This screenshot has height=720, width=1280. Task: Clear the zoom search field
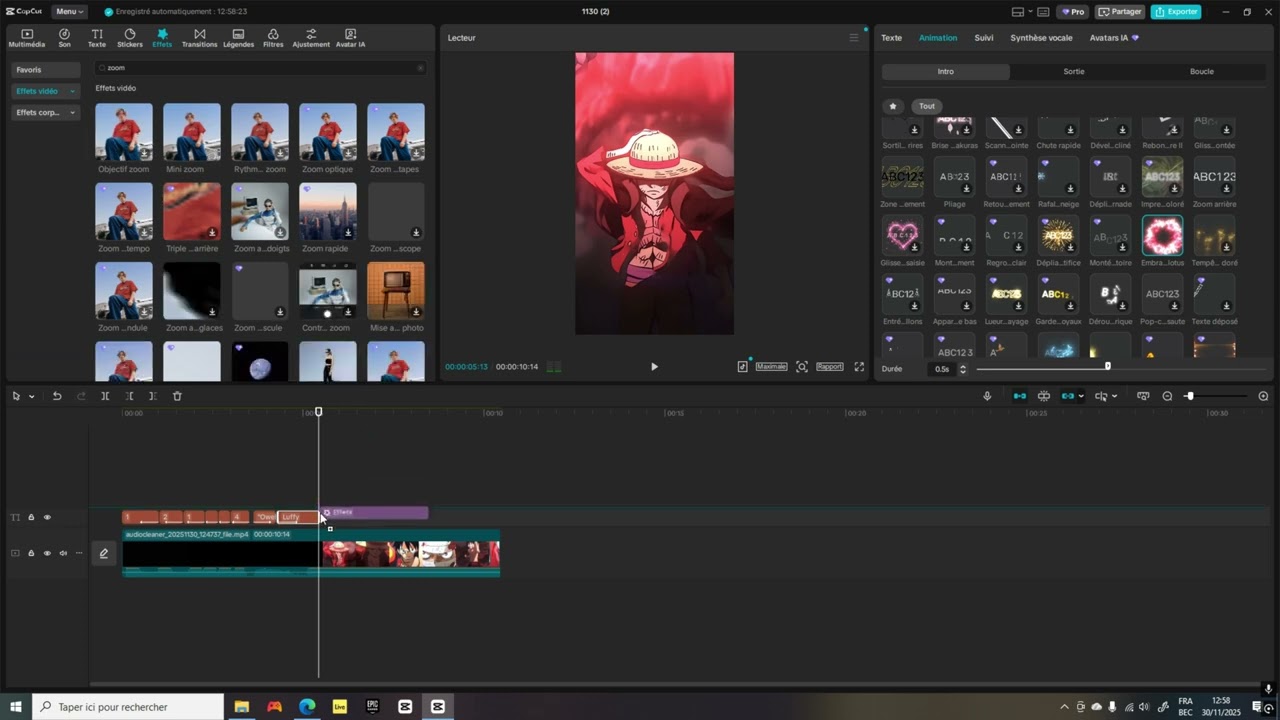pos(420,68)
